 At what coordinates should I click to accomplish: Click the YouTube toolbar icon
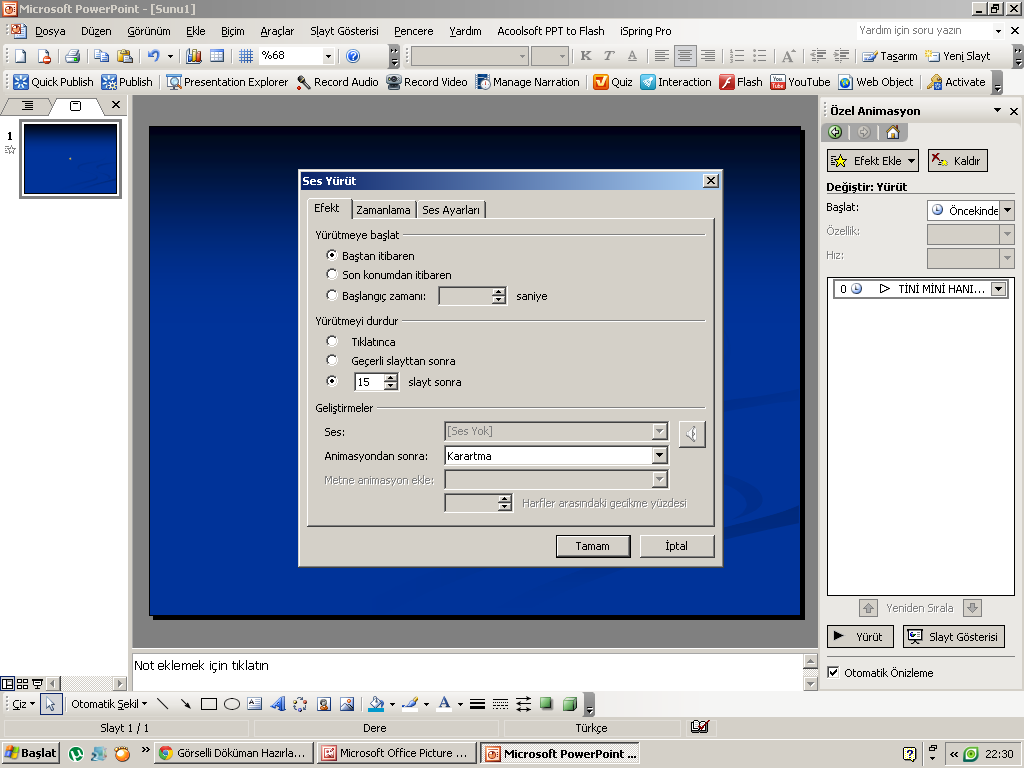point(777,82)
